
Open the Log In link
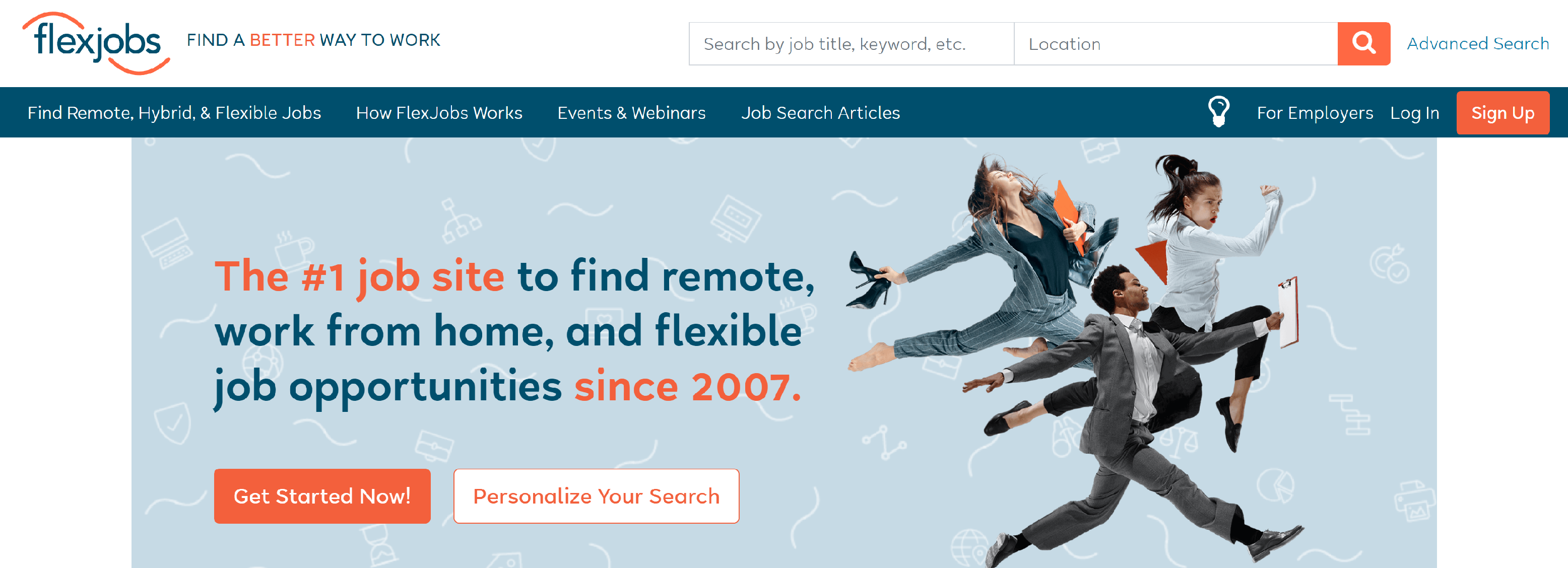click(x=1414, y=113)
